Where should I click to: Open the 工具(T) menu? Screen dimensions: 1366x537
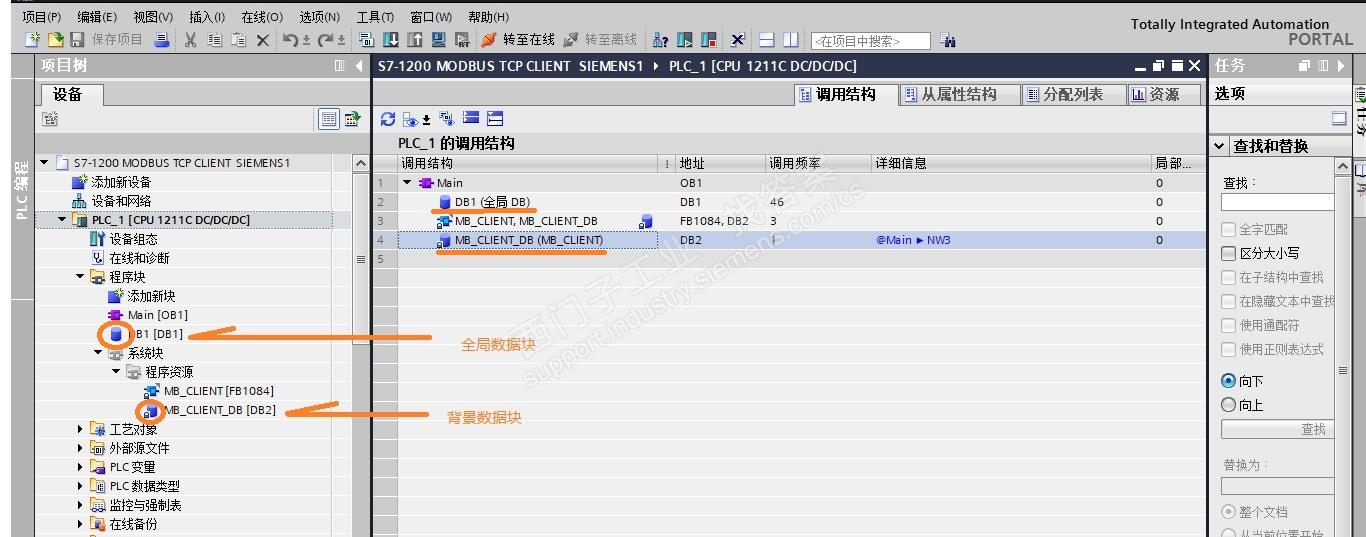pyautogui.click(x=377, y=17)
